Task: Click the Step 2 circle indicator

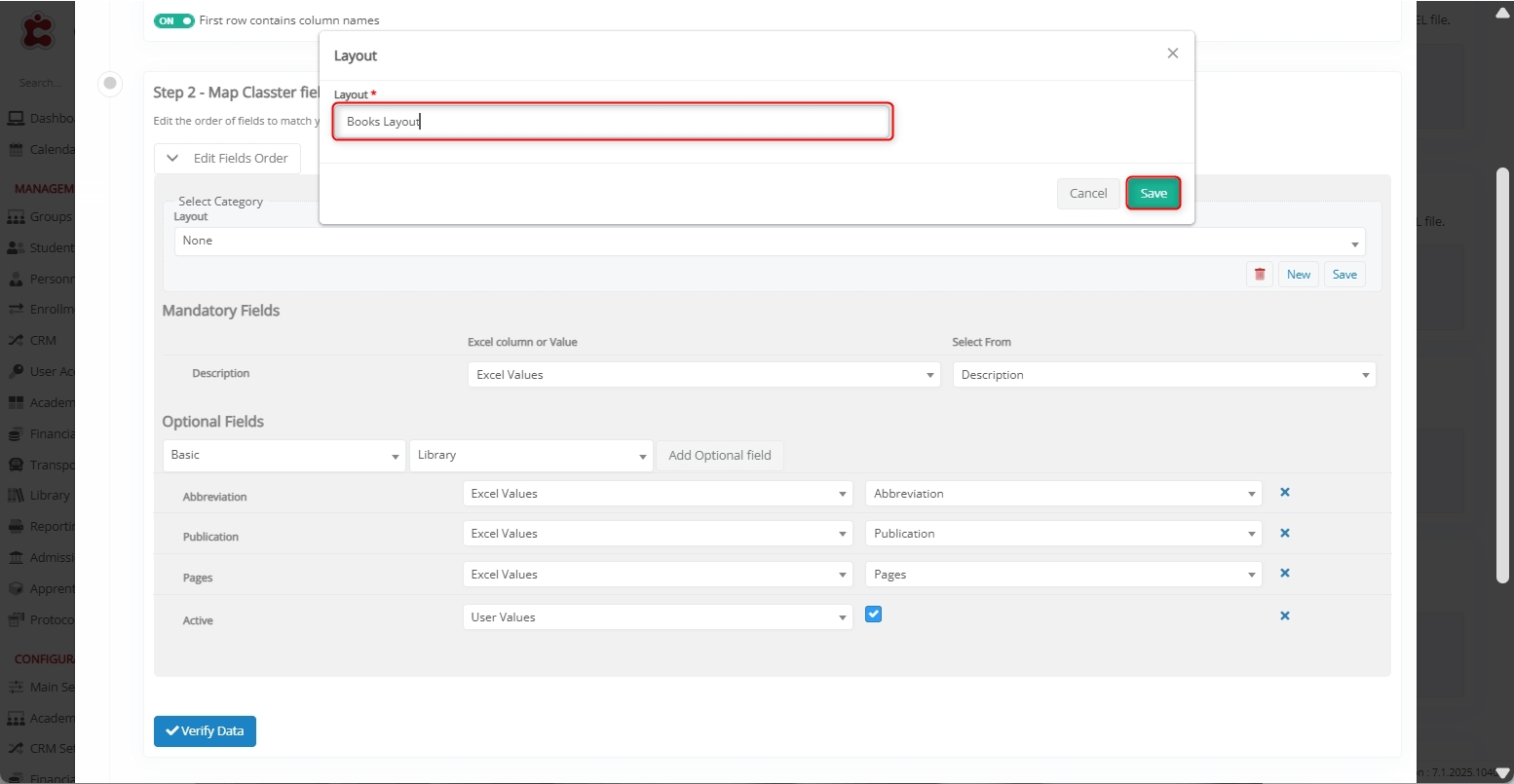Action: click(x=110, y=84)
